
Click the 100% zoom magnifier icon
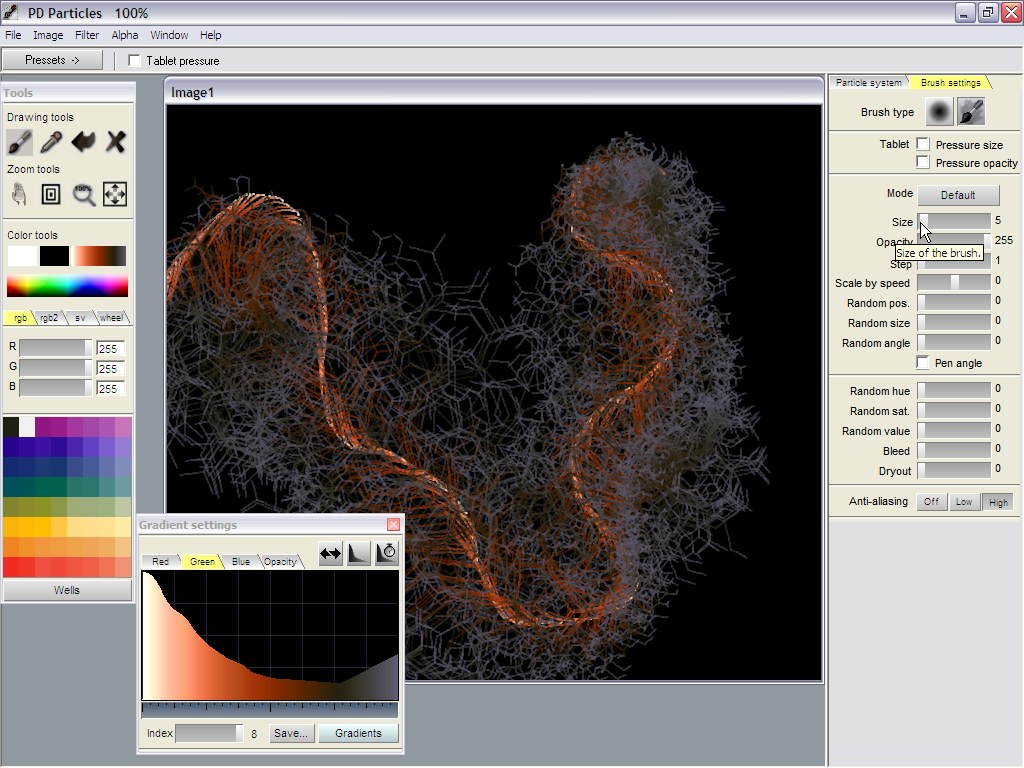(84, 194)
